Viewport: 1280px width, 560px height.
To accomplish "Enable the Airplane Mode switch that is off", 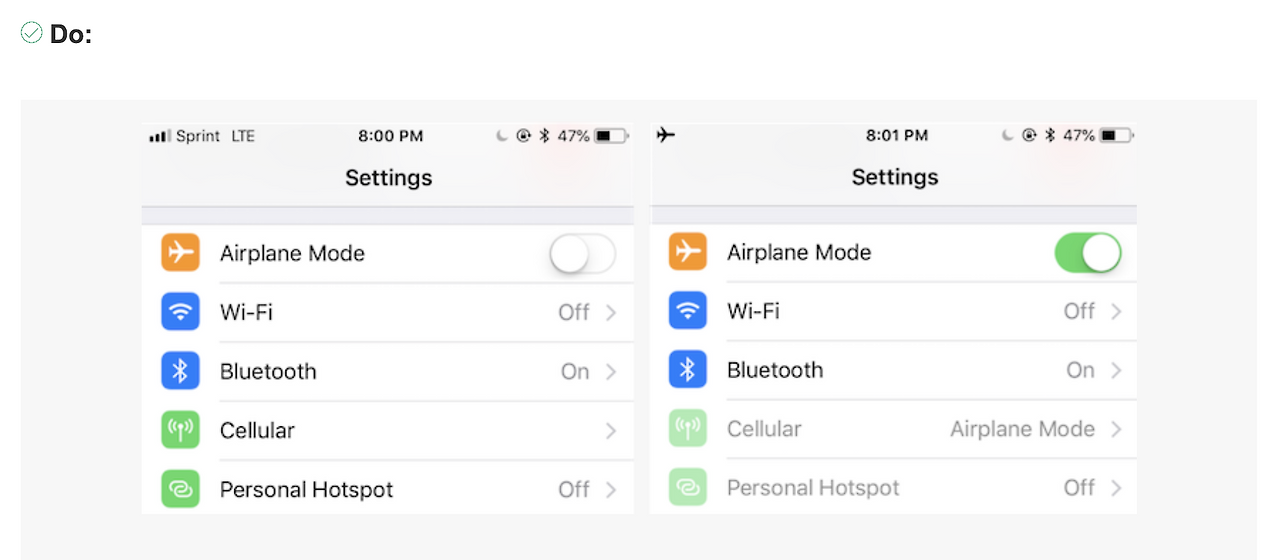I will click(583, 254).
